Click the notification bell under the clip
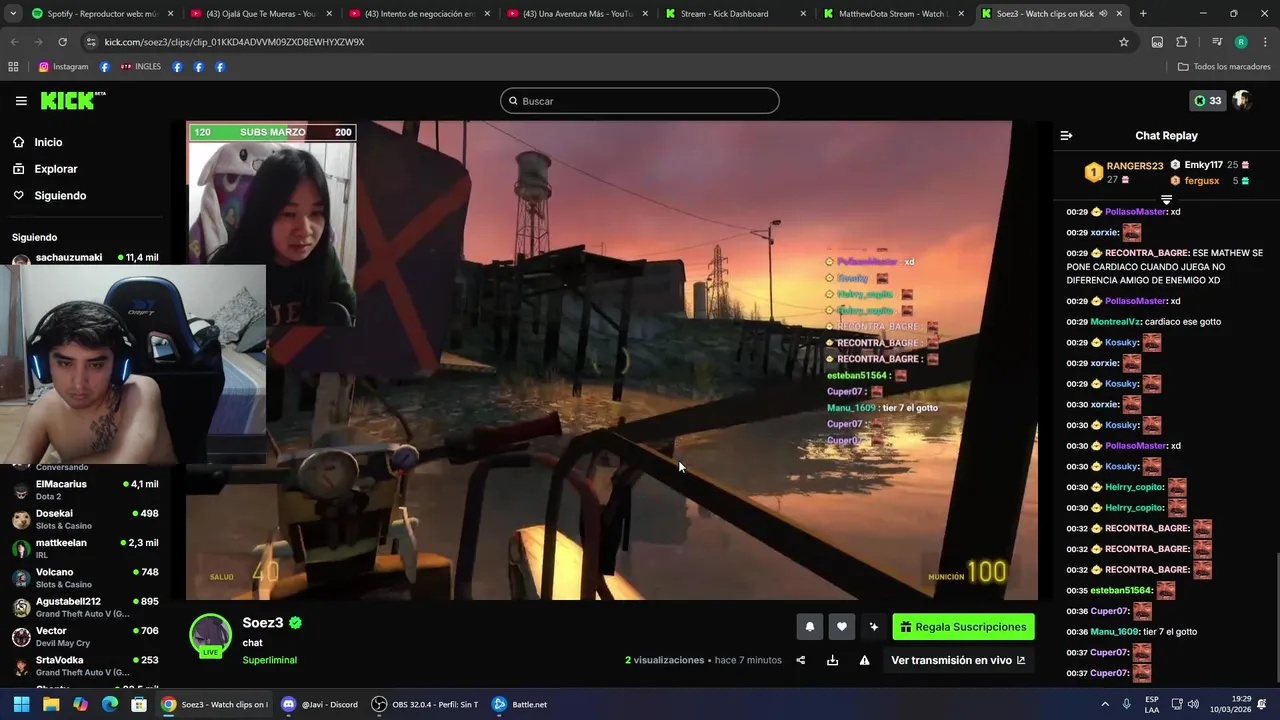The width and height of the screenshot is (1280, 720). coord(810,627)
